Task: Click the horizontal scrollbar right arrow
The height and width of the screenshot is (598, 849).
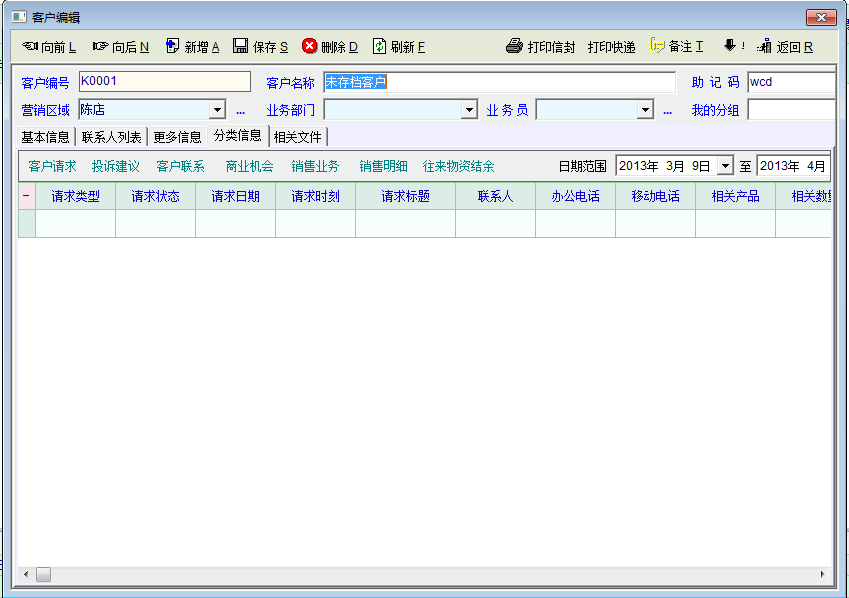Action: pos(823,574)
